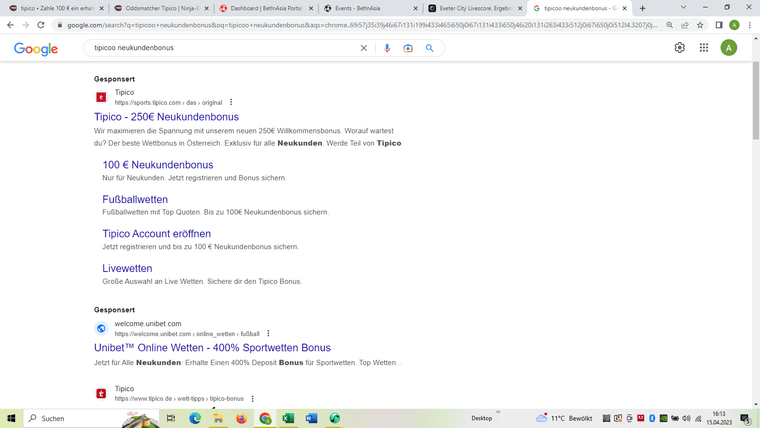Launch Microsoft Edge from the taskbar
Screen dimensions: 760x428
[195, 418]
